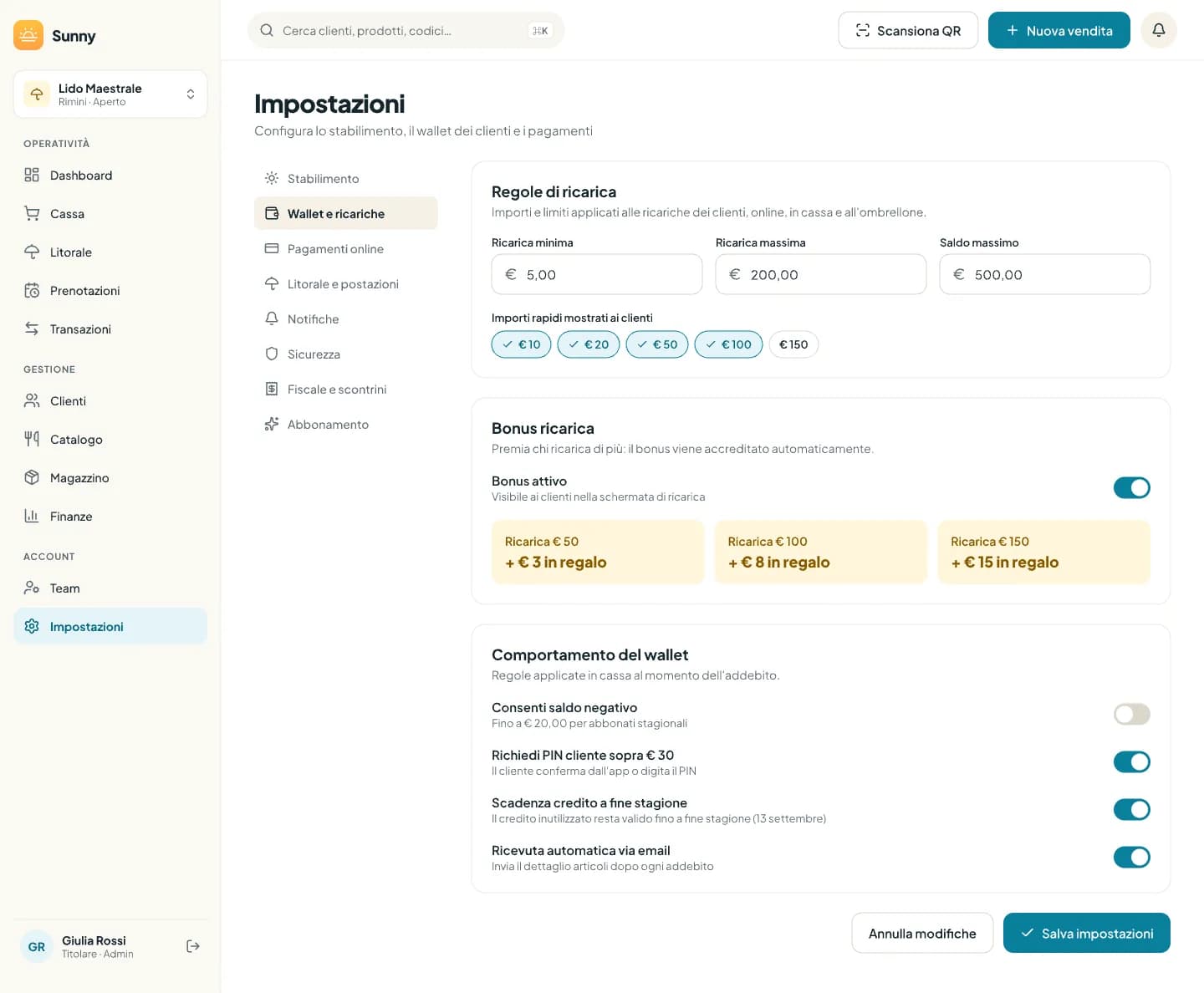
Task: Click the Ricarica massima amount field
Action: click(x=821, y=274)
